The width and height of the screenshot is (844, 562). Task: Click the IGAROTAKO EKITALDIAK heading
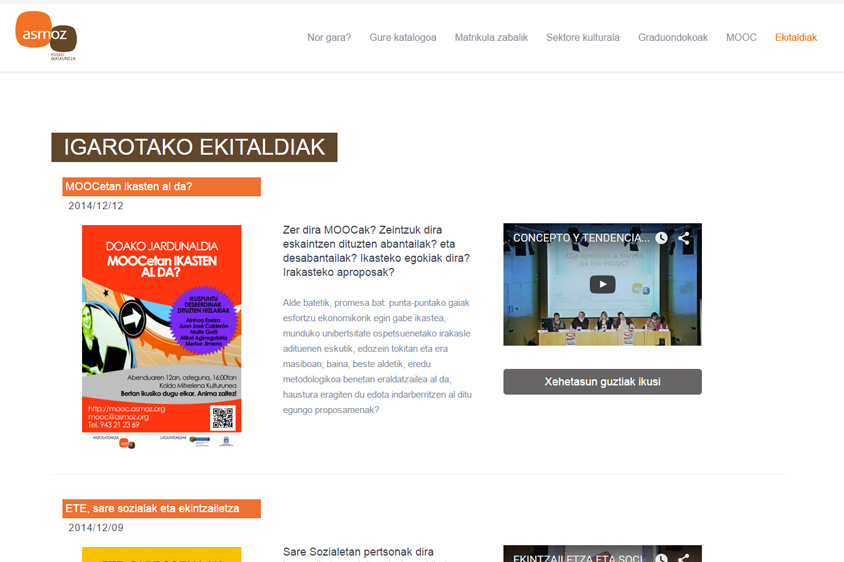click(194, 147)
